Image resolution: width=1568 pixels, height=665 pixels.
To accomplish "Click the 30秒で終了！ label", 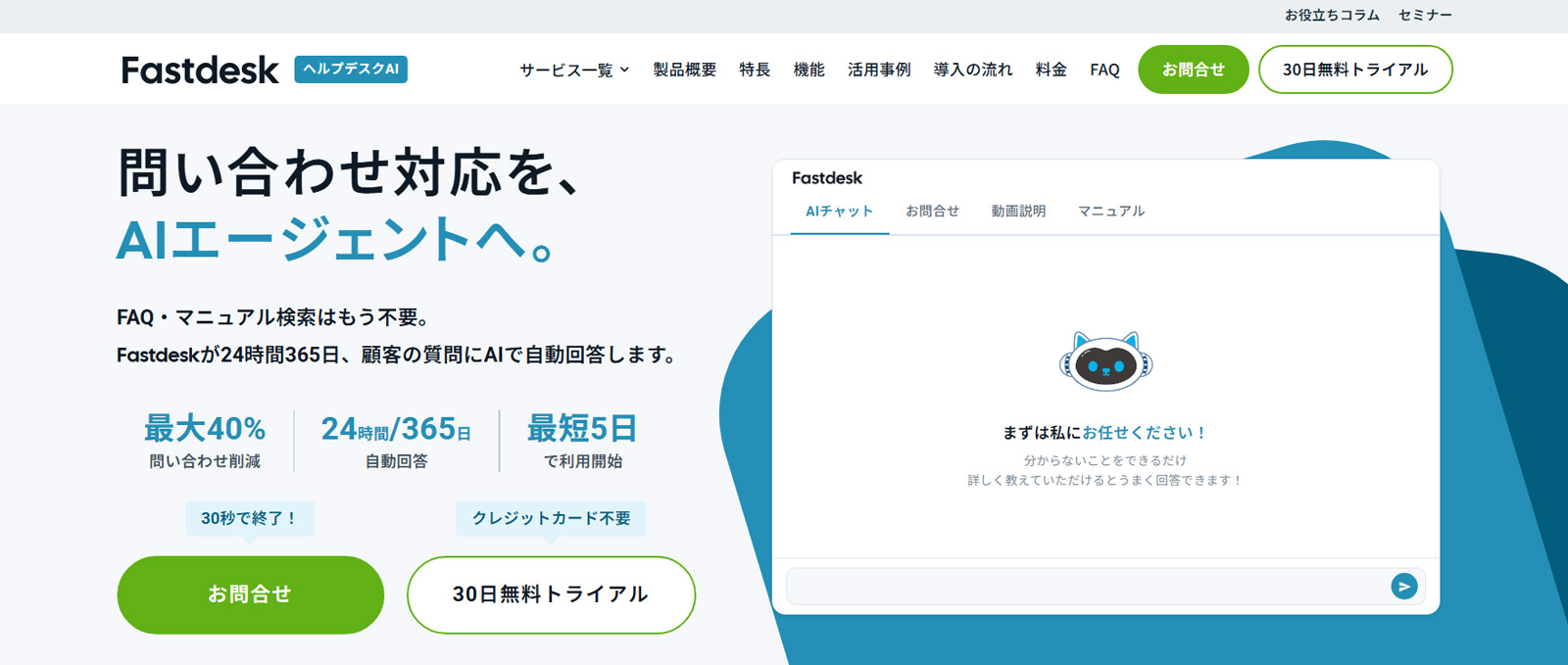I will coord(250,518).
